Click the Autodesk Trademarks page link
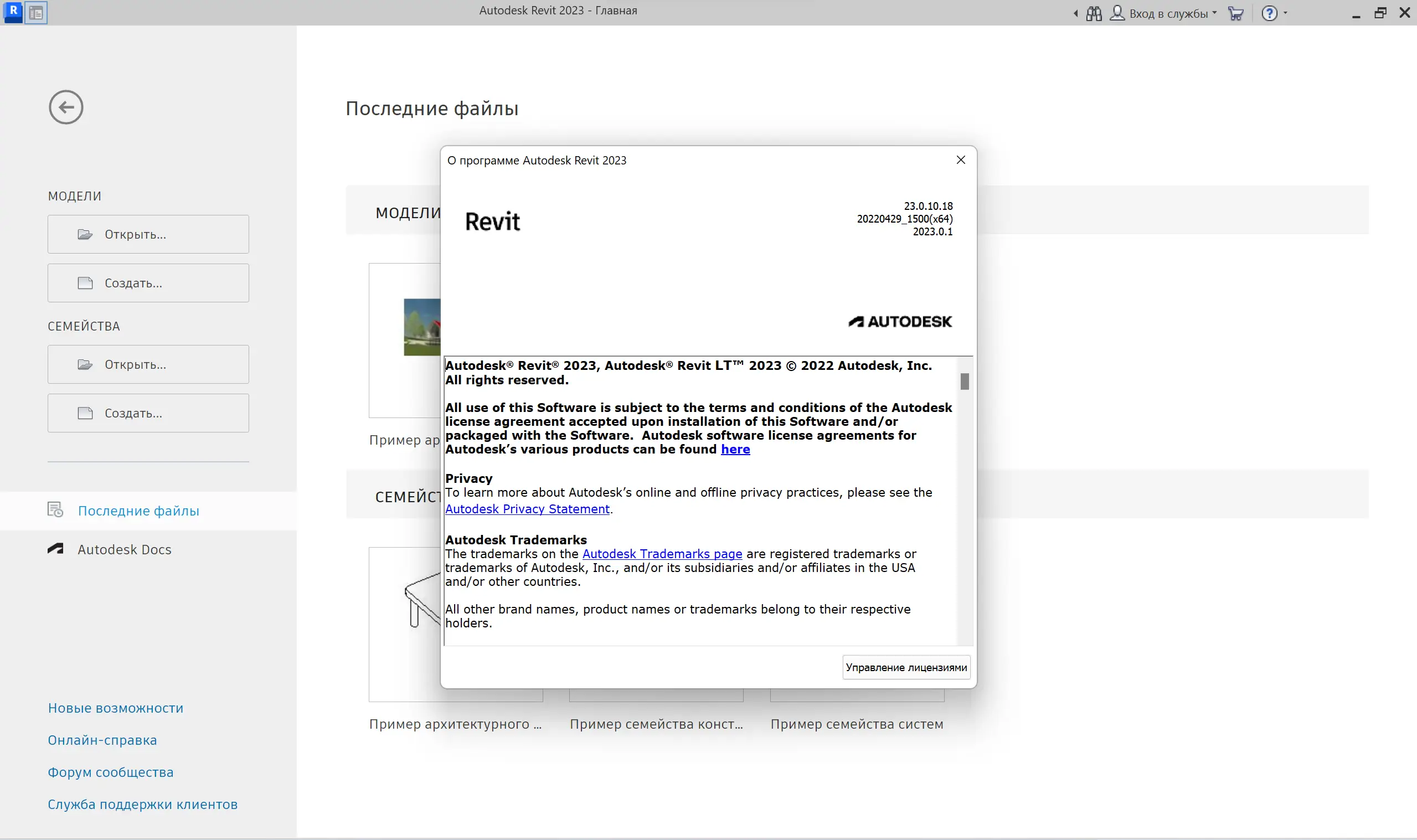 (662, 554)
